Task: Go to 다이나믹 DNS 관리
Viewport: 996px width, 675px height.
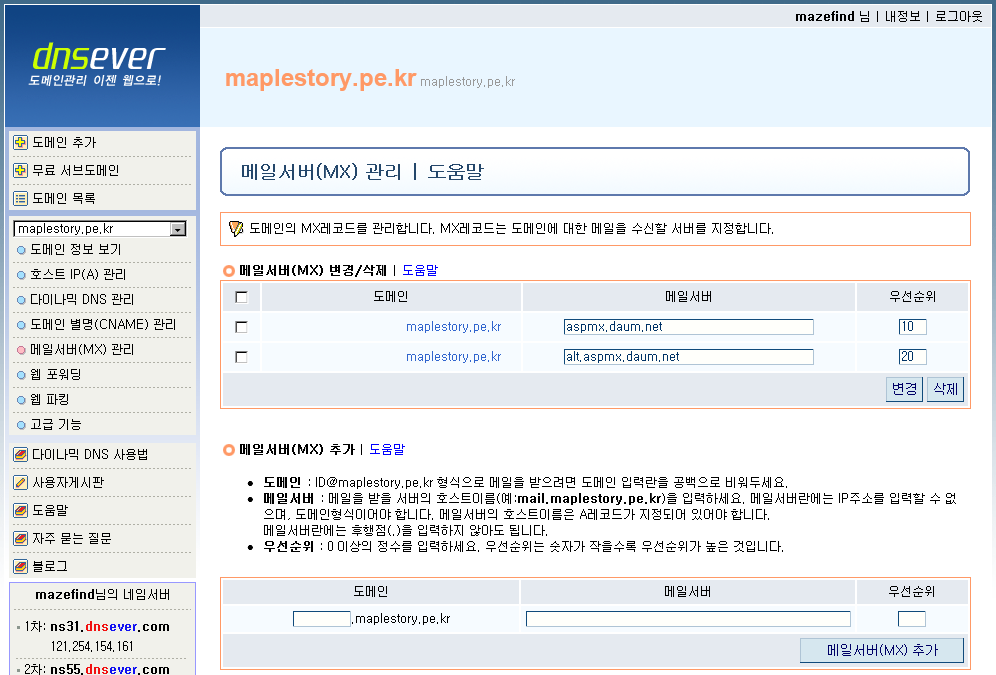Action: [x=82, y=299]
